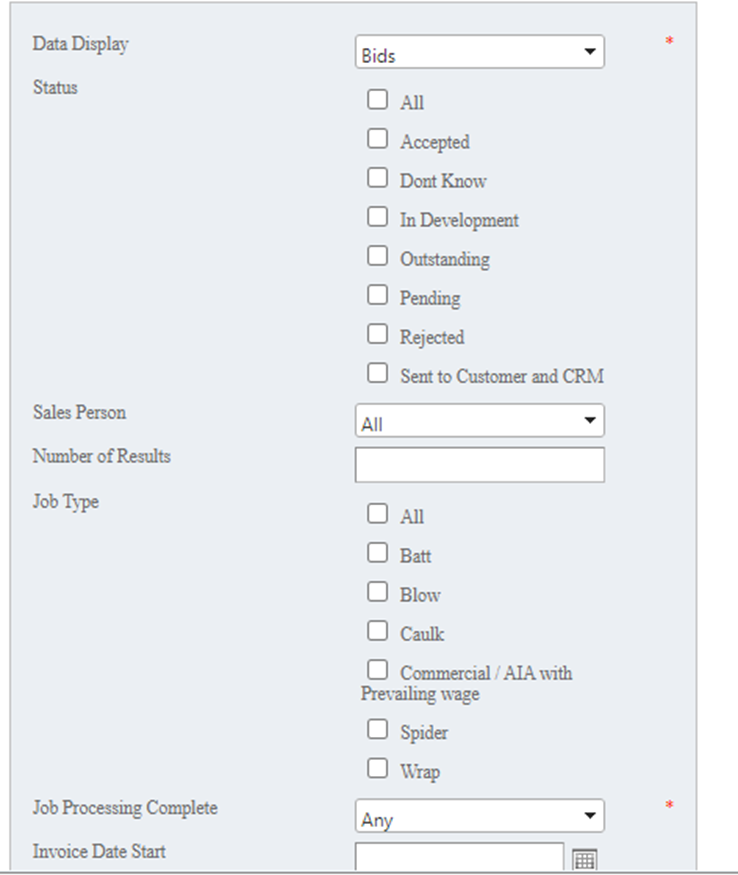Tick the Blow job type checkbox
Viewport: 738px width, 875px height.
[x=377, y=591]
